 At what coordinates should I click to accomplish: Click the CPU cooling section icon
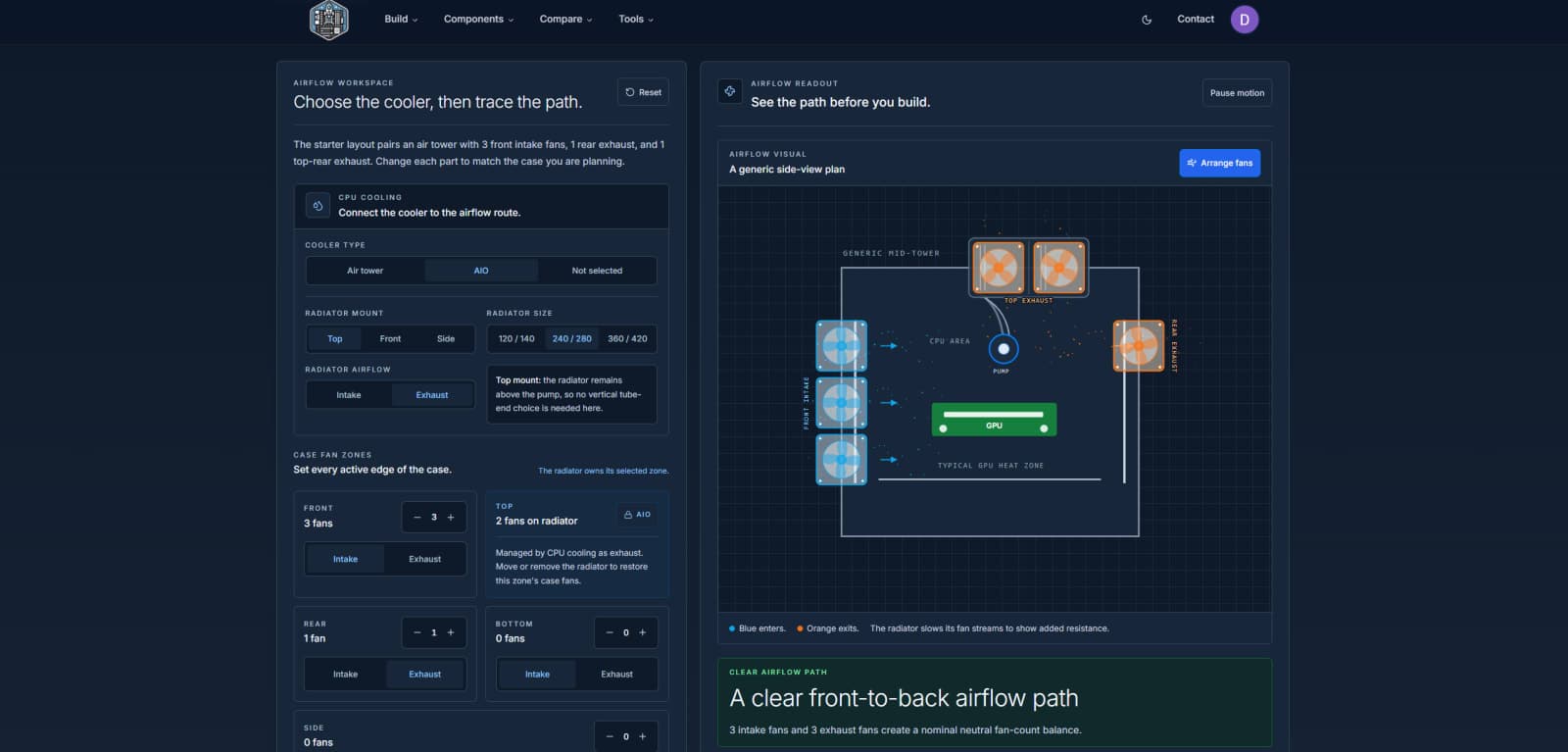click(x=318, y=206)
